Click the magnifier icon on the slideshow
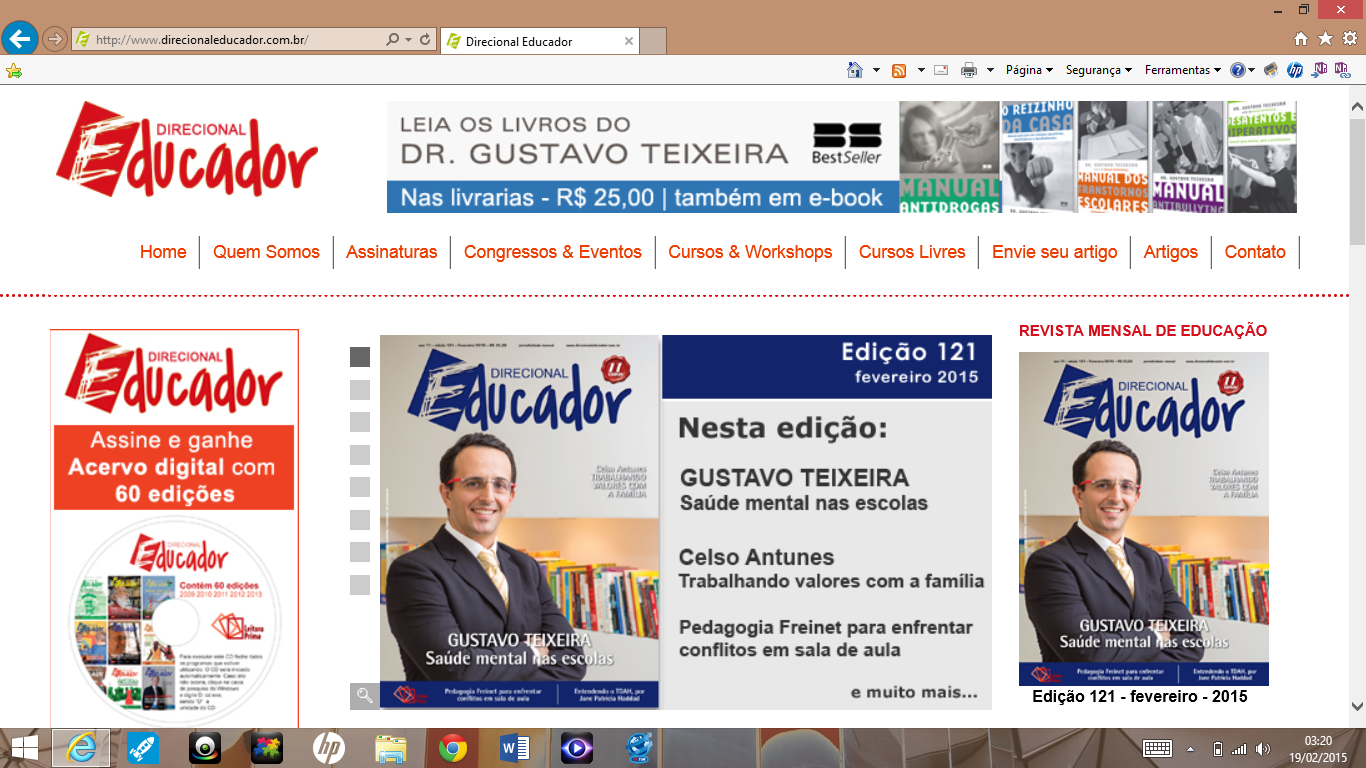This screenshot has height=768, width=1366. pos(365,696)
